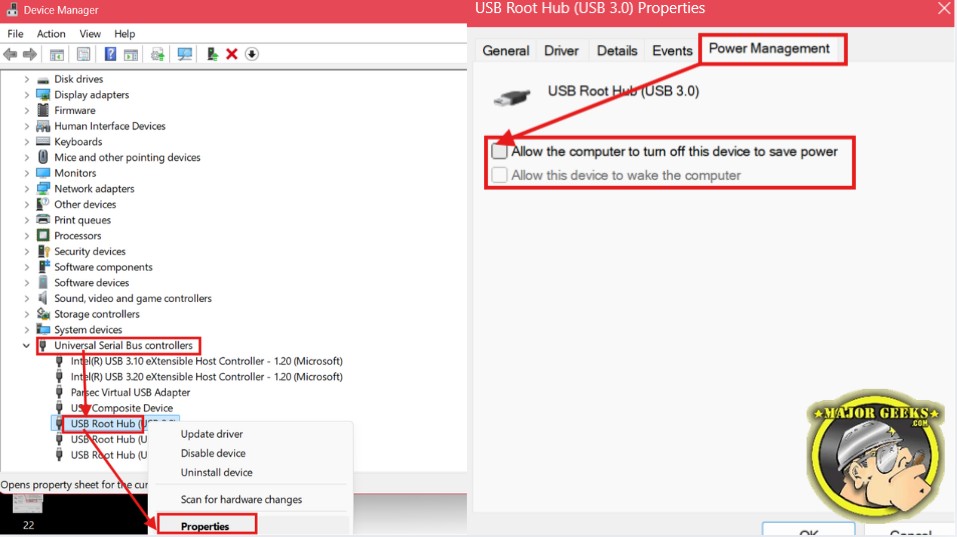The image size is (957, 537).
Task: Choose Properties in the context menu
Action: 205,526
